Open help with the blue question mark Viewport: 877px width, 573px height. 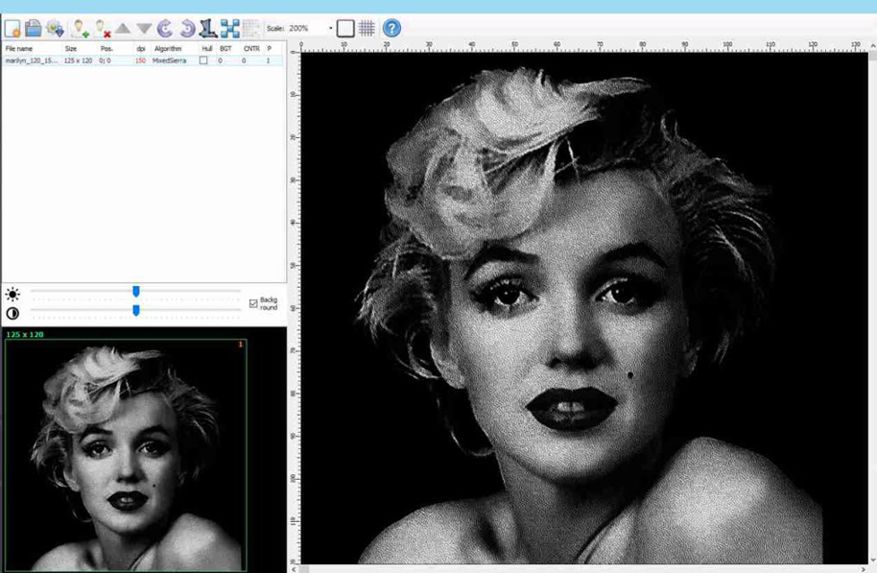(x=392, y=28)
